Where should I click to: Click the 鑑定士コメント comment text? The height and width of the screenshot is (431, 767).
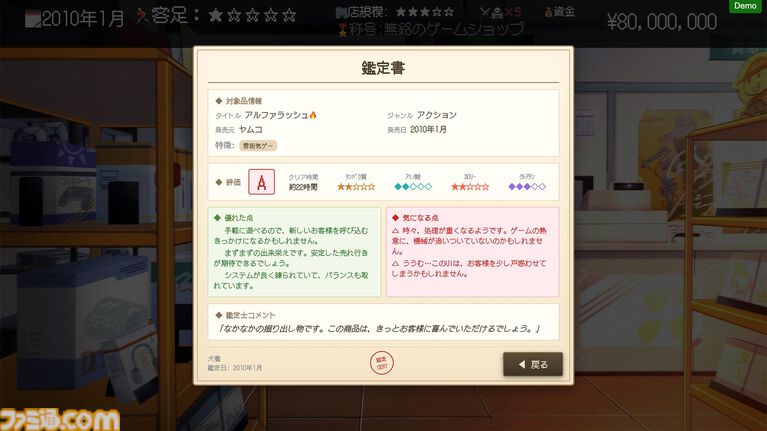[379, 329]
